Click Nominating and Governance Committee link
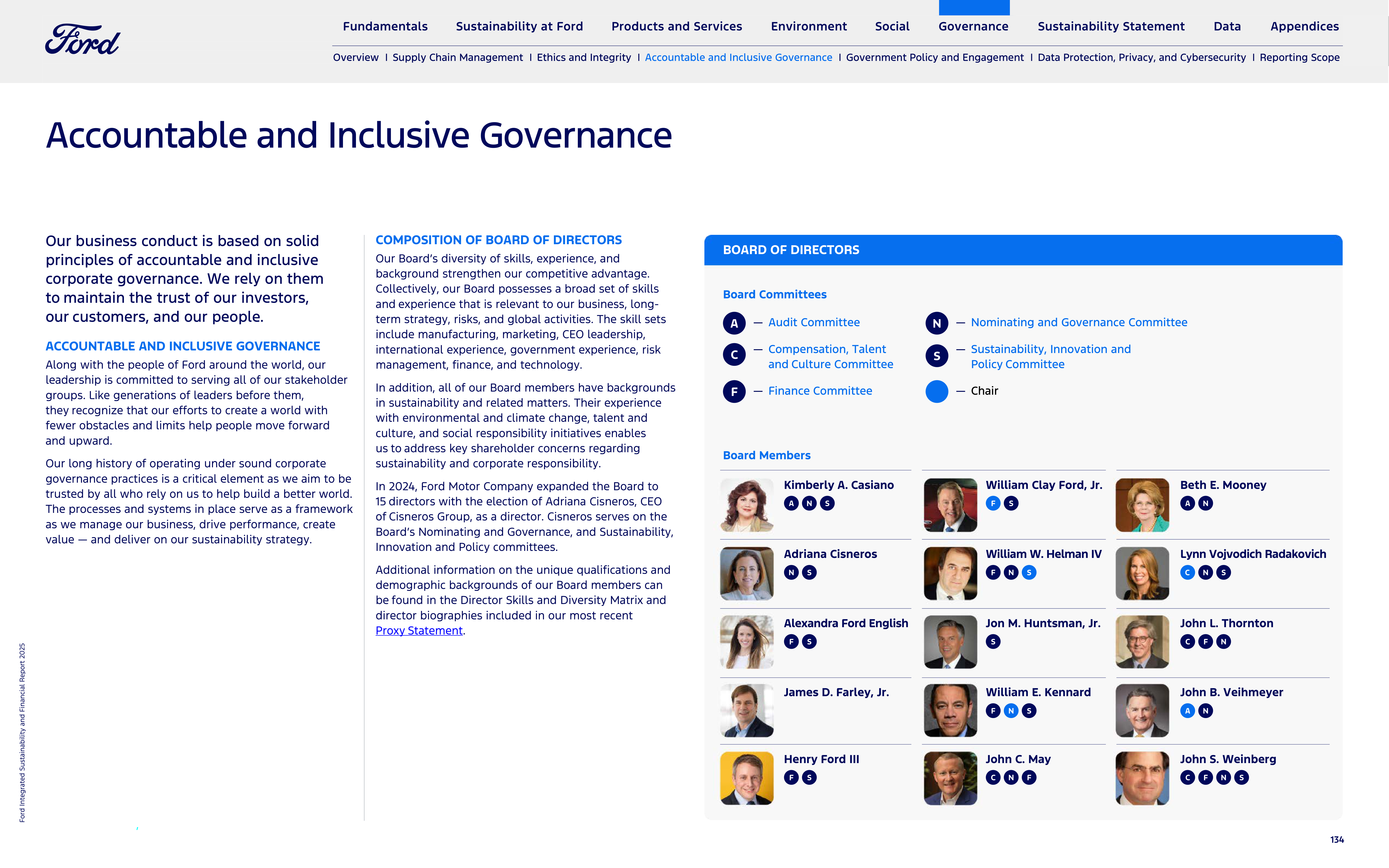 click(1079, 323)
